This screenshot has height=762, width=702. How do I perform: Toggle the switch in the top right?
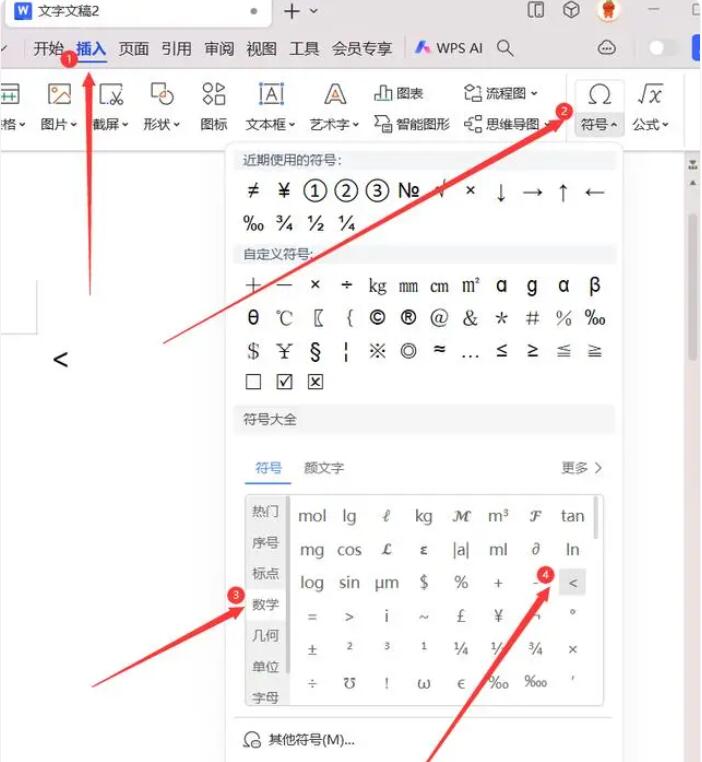click(662, 48)
